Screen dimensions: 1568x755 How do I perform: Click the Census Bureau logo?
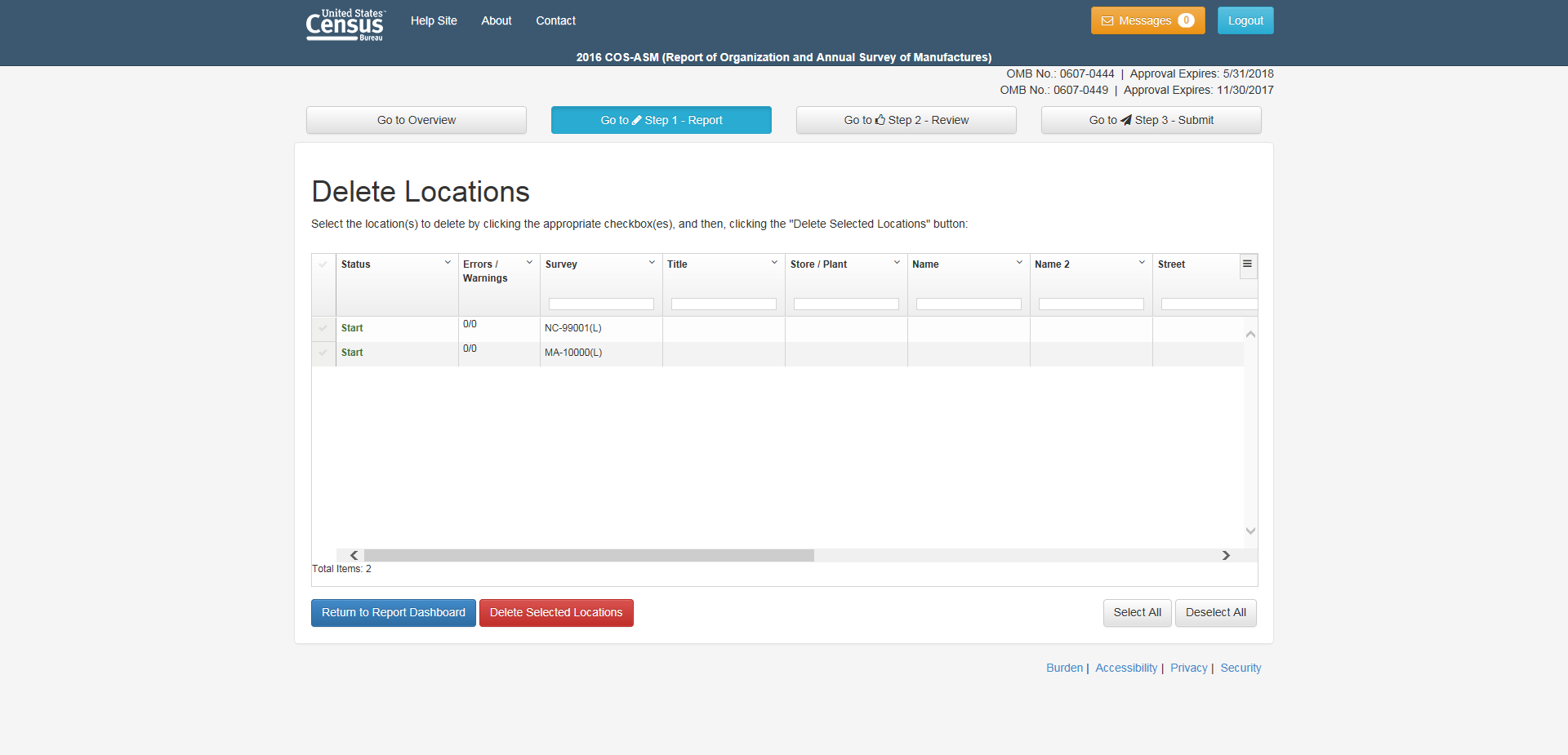coord(345,24)
